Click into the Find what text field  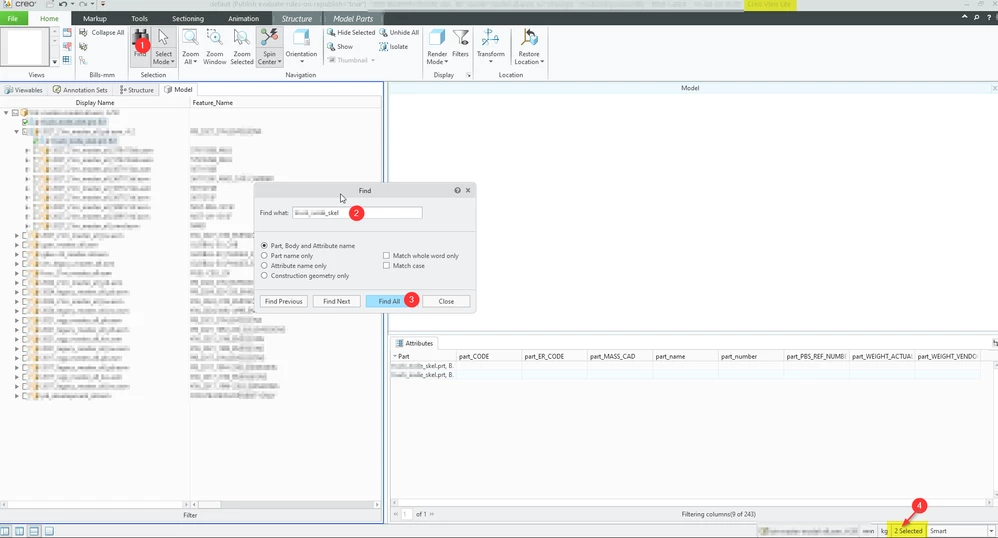pos(357,213)
